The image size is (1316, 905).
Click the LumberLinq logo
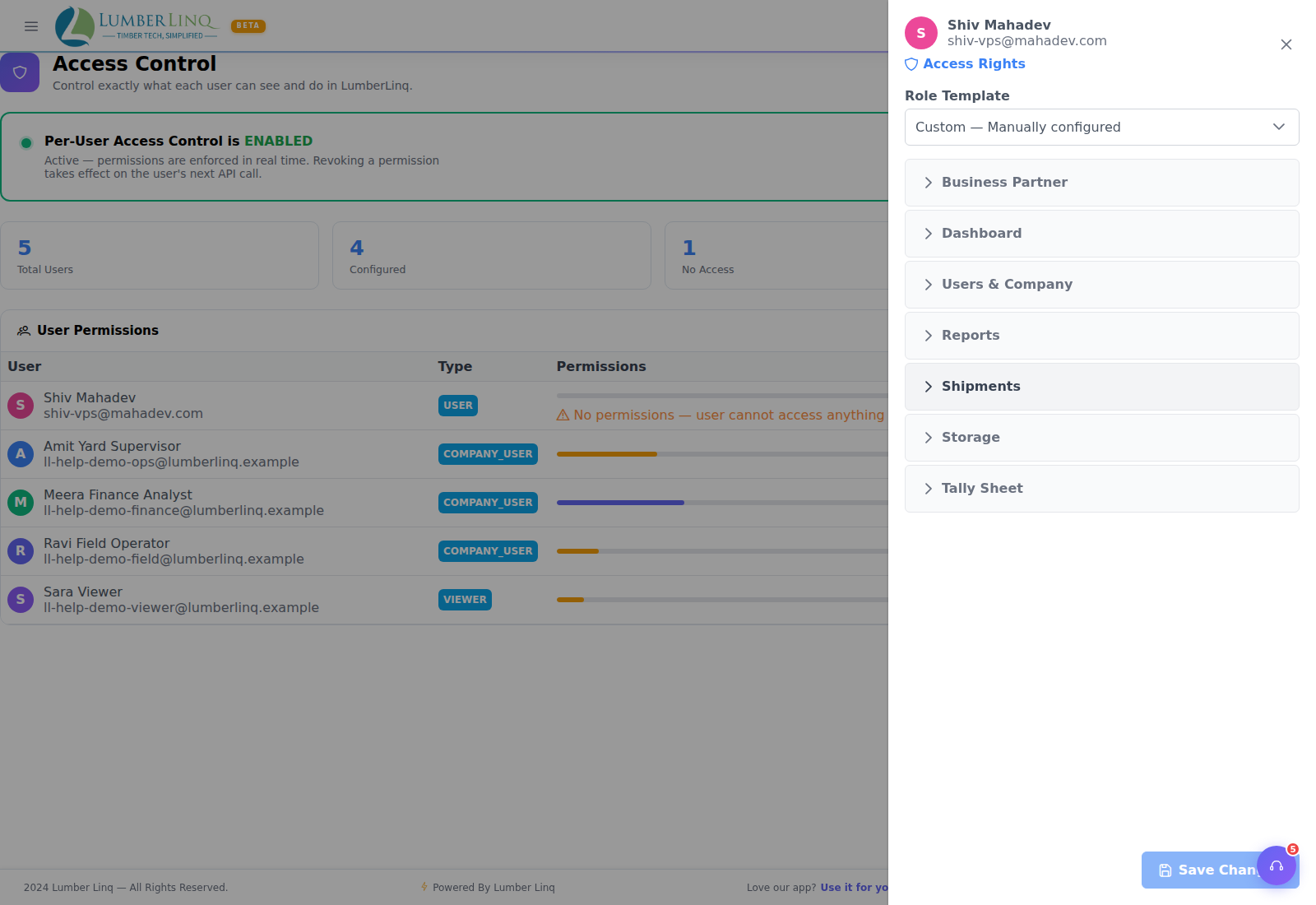click(137, 26)
